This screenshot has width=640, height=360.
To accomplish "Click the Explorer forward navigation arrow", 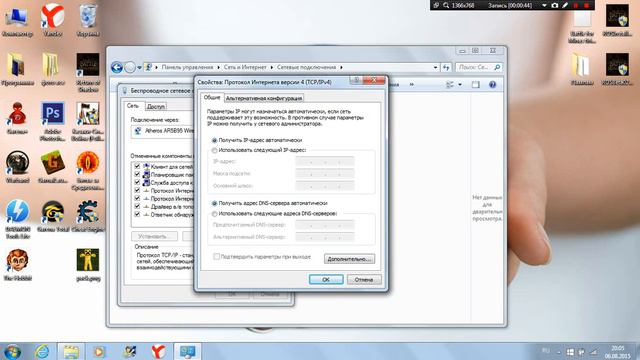I will coord(130,67).
